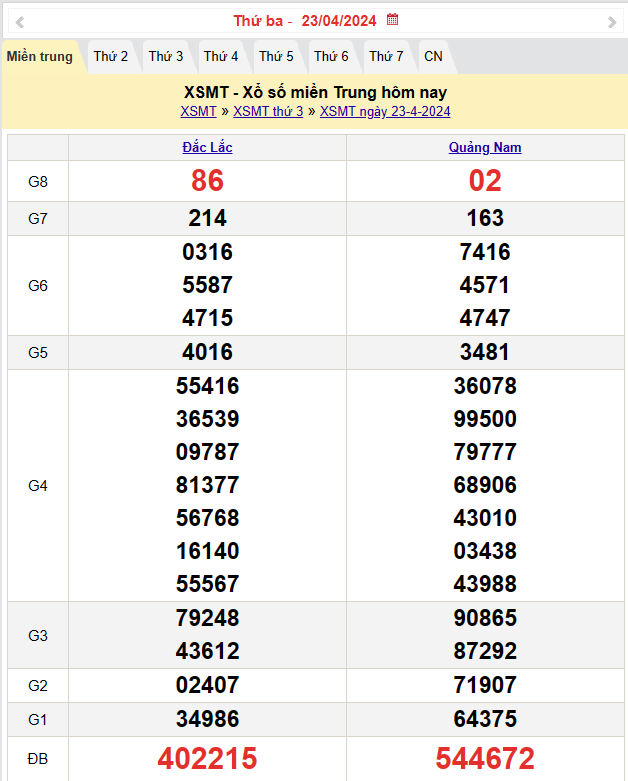
Task: Select the Miền trung tab
Action: pos(40,57)
